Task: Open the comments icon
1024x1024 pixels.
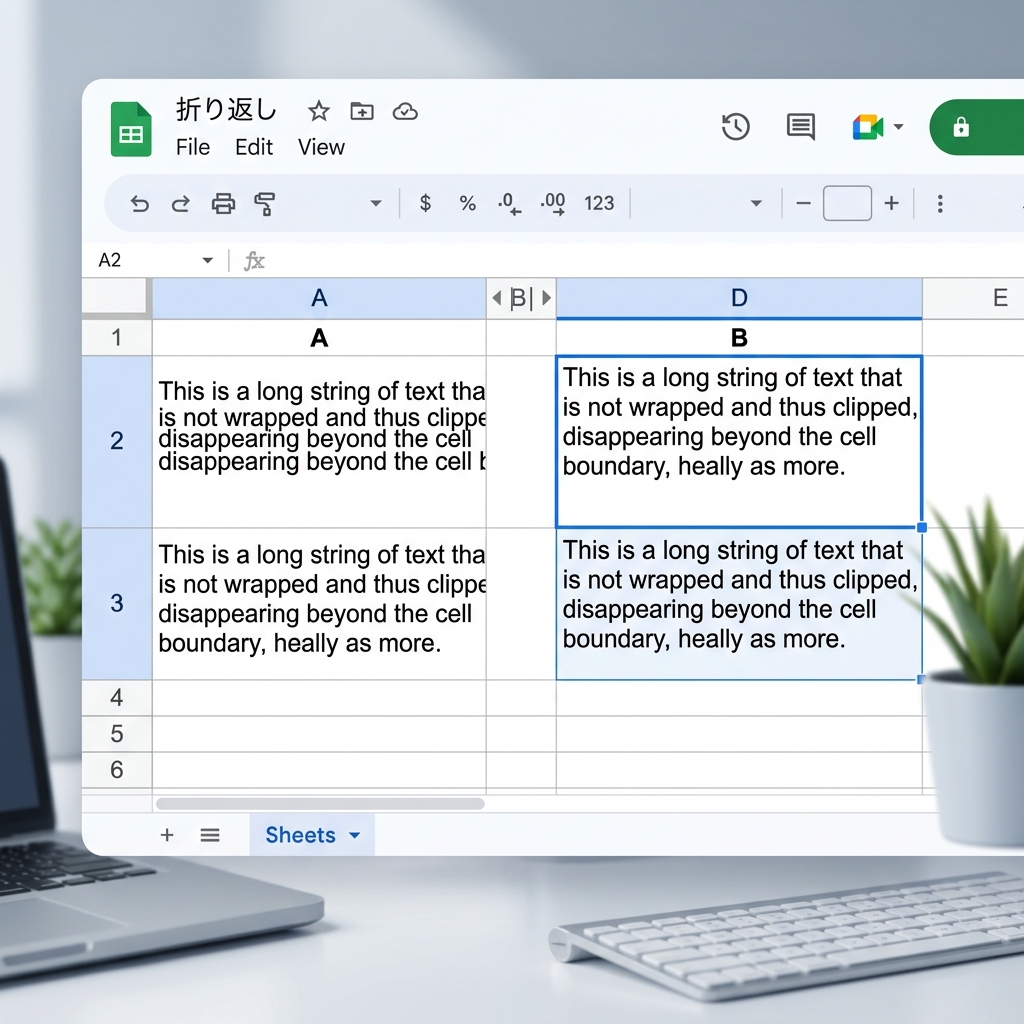Action: point(801,127)
